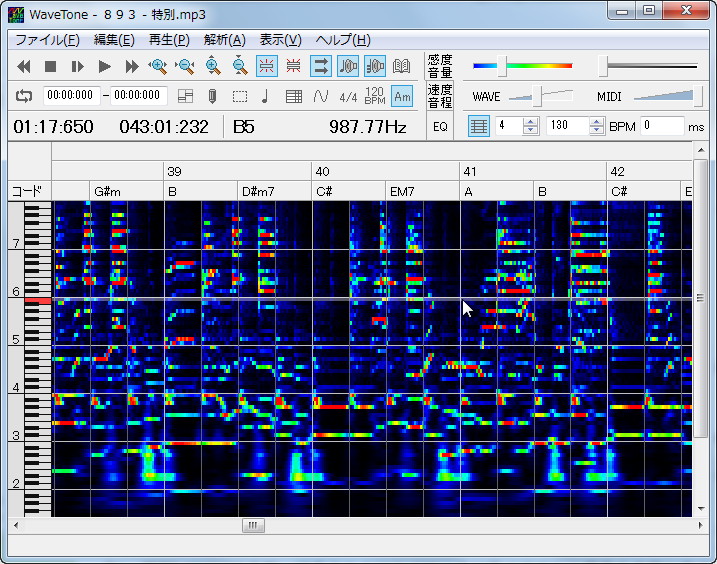Toggle loop playback icon
Viewport: 717px width, 564px height.
click(x=24, y=96)
